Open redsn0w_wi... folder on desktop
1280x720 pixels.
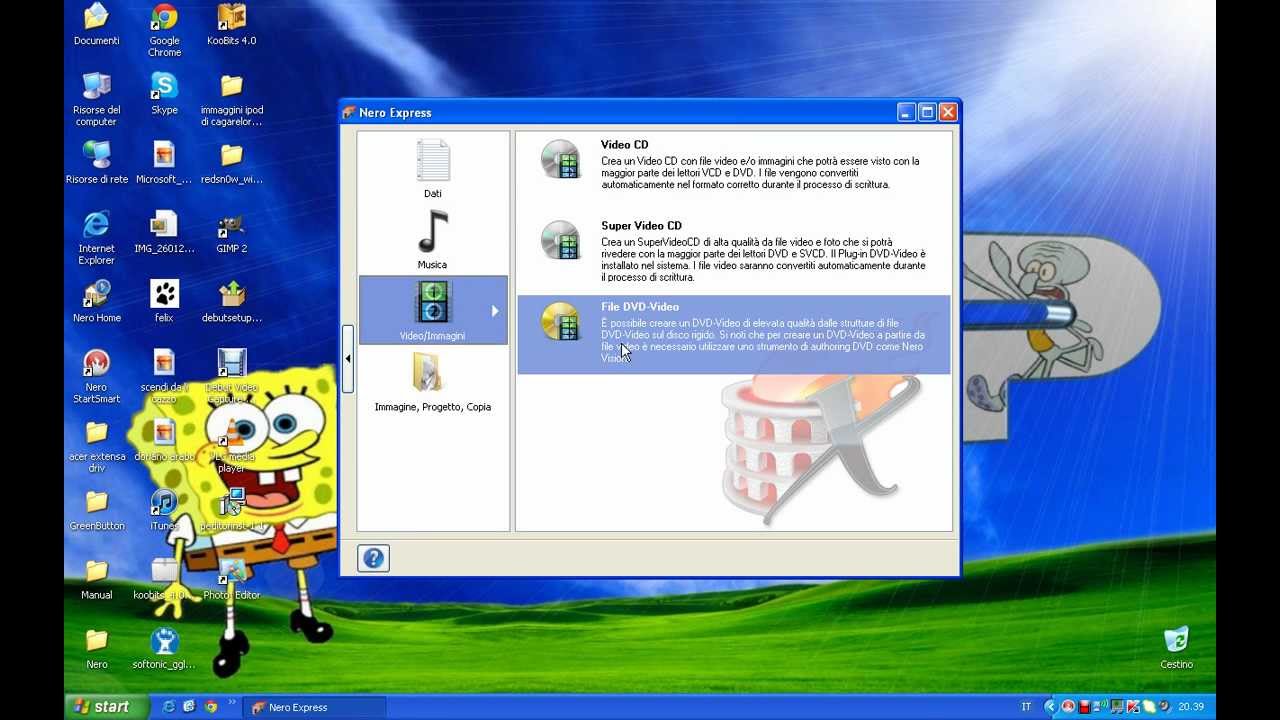[231, 162]
